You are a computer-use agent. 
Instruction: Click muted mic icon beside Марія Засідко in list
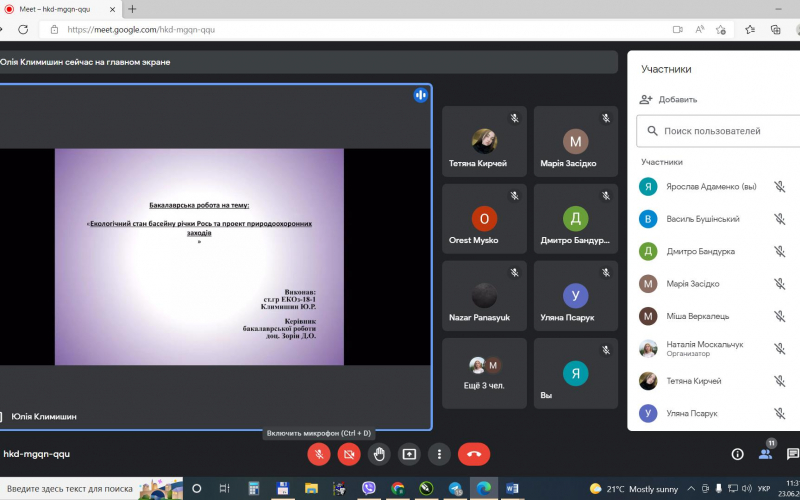pos(780,284)
